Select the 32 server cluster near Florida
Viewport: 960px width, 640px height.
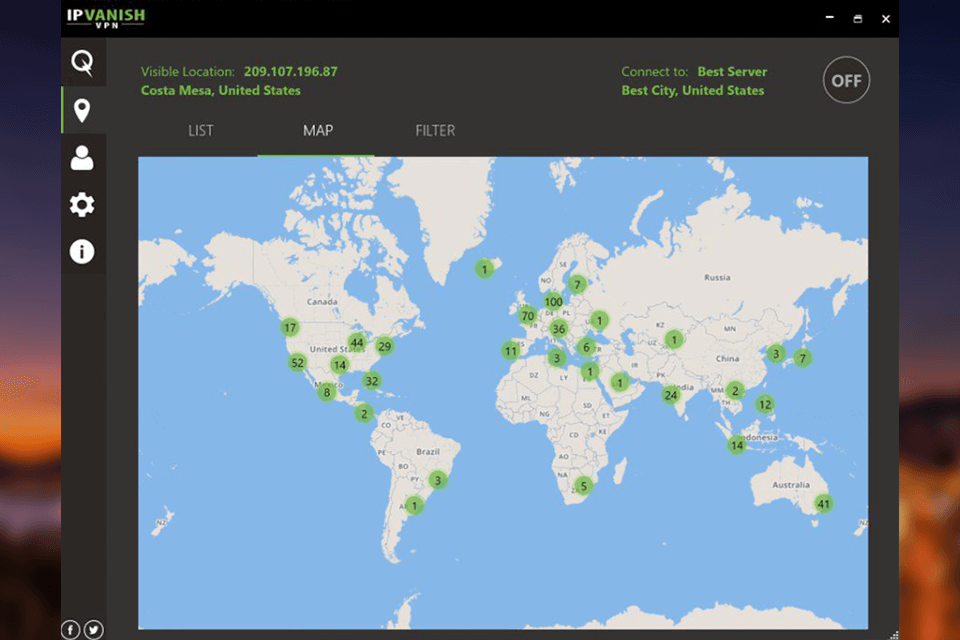pos(371,381)
